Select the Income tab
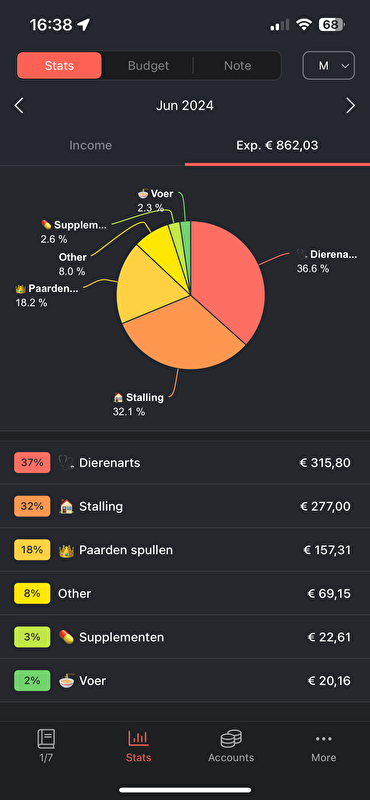The width and height of the screenshot is (370, 800). pos(90,145)
